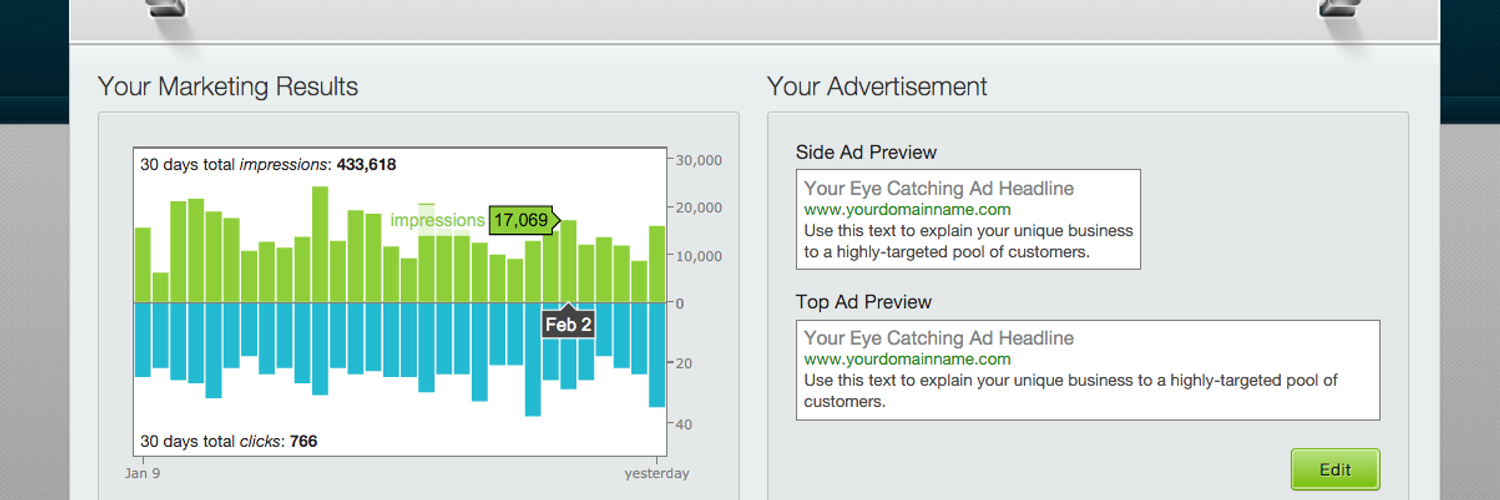
Task: Click the Top Ad preview headline
Action: coord(938,338)
